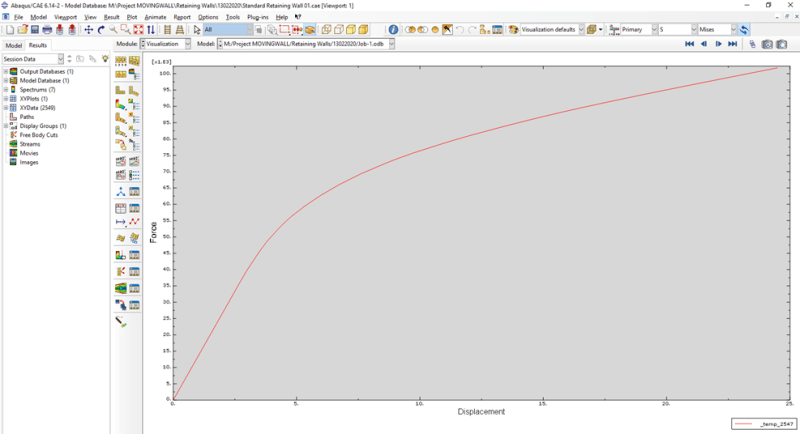The height and width of the screenshot is (434, 800).
Task: Expand the Model Database tree node
Action: click(6, 81)
